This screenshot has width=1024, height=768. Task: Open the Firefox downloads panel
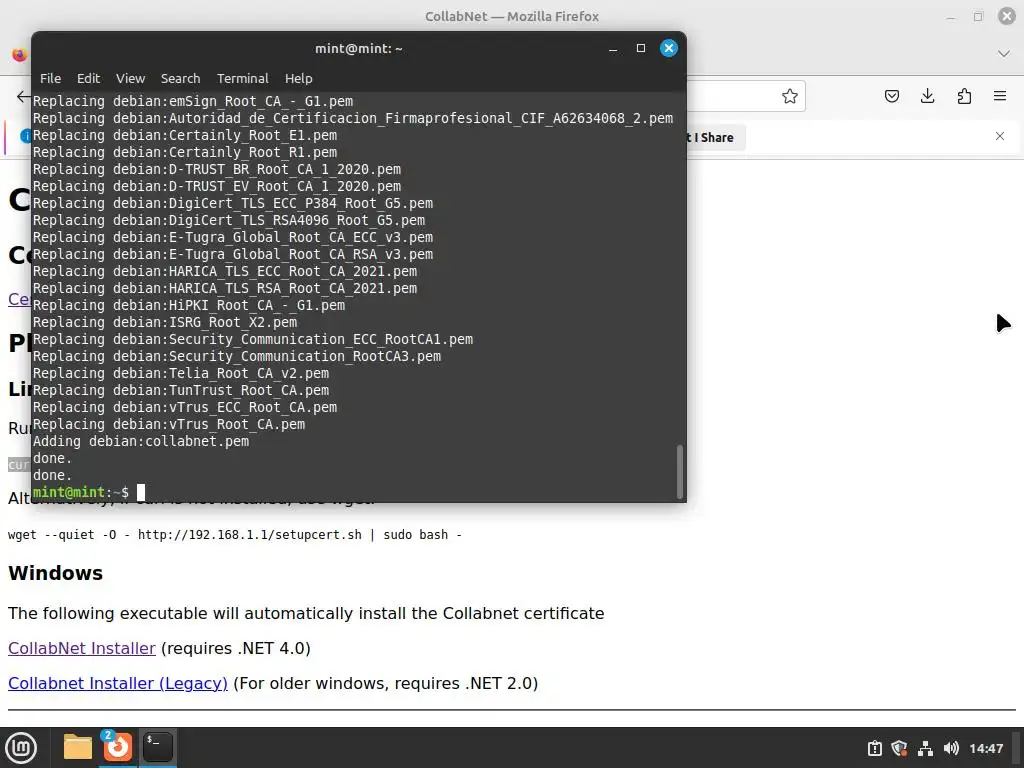[927, 97]
